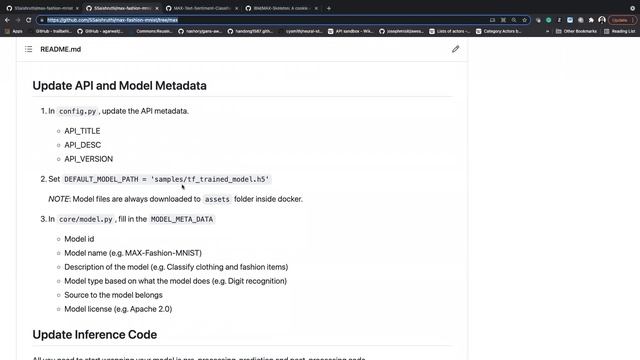Open a new tab with the plus button
This screenshot has height=360, width=640.
329,8
